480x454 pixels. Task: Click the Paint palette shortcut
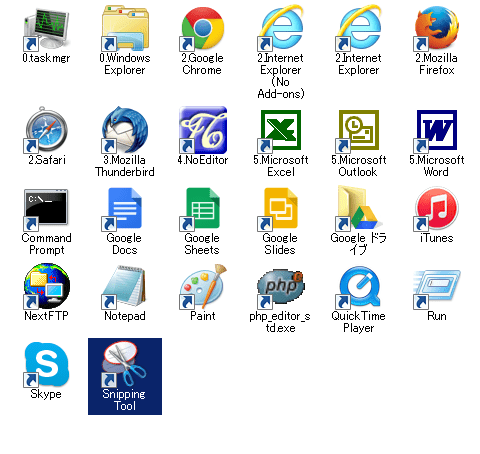pyautogui.click(x=202, y=286)
